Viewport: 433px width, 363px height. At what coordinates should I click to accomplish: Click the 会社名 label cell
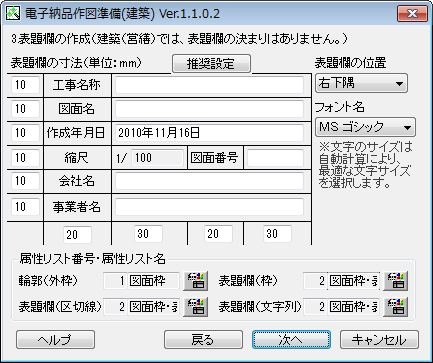click(77, 181)
